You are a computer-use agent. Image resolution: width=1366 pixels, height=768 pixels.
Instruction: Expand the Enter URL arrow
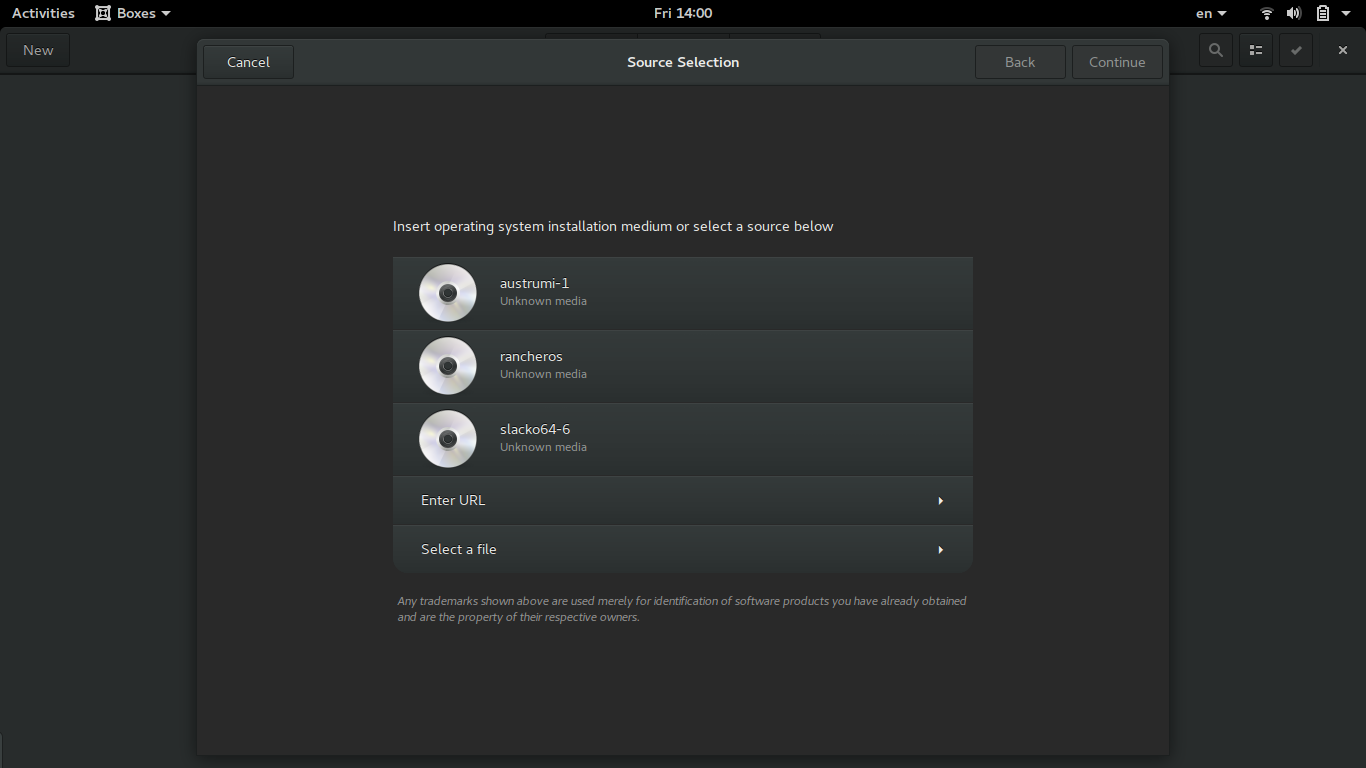(x=941, y=501)
